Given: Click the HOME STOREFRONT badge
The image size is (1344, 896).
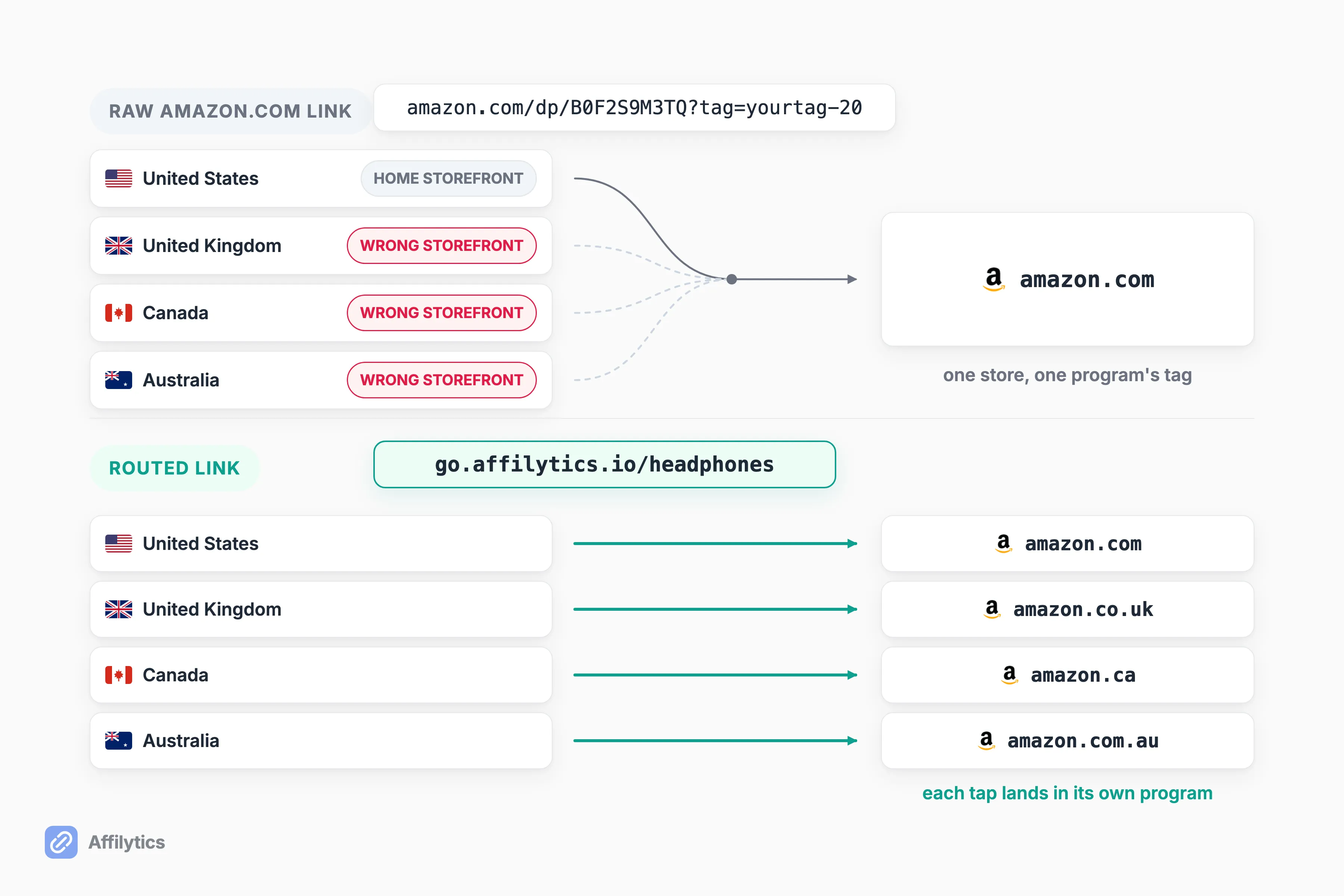Looking at the screenshot, I should (x=449, y=178).
